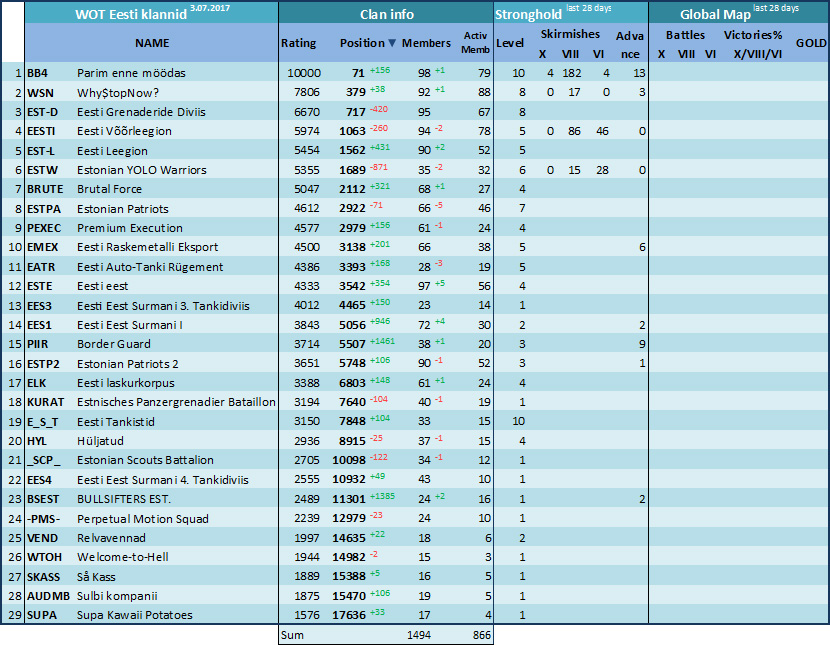Click clan name Eesti Grenaderide Diviis

coord(141,112)
